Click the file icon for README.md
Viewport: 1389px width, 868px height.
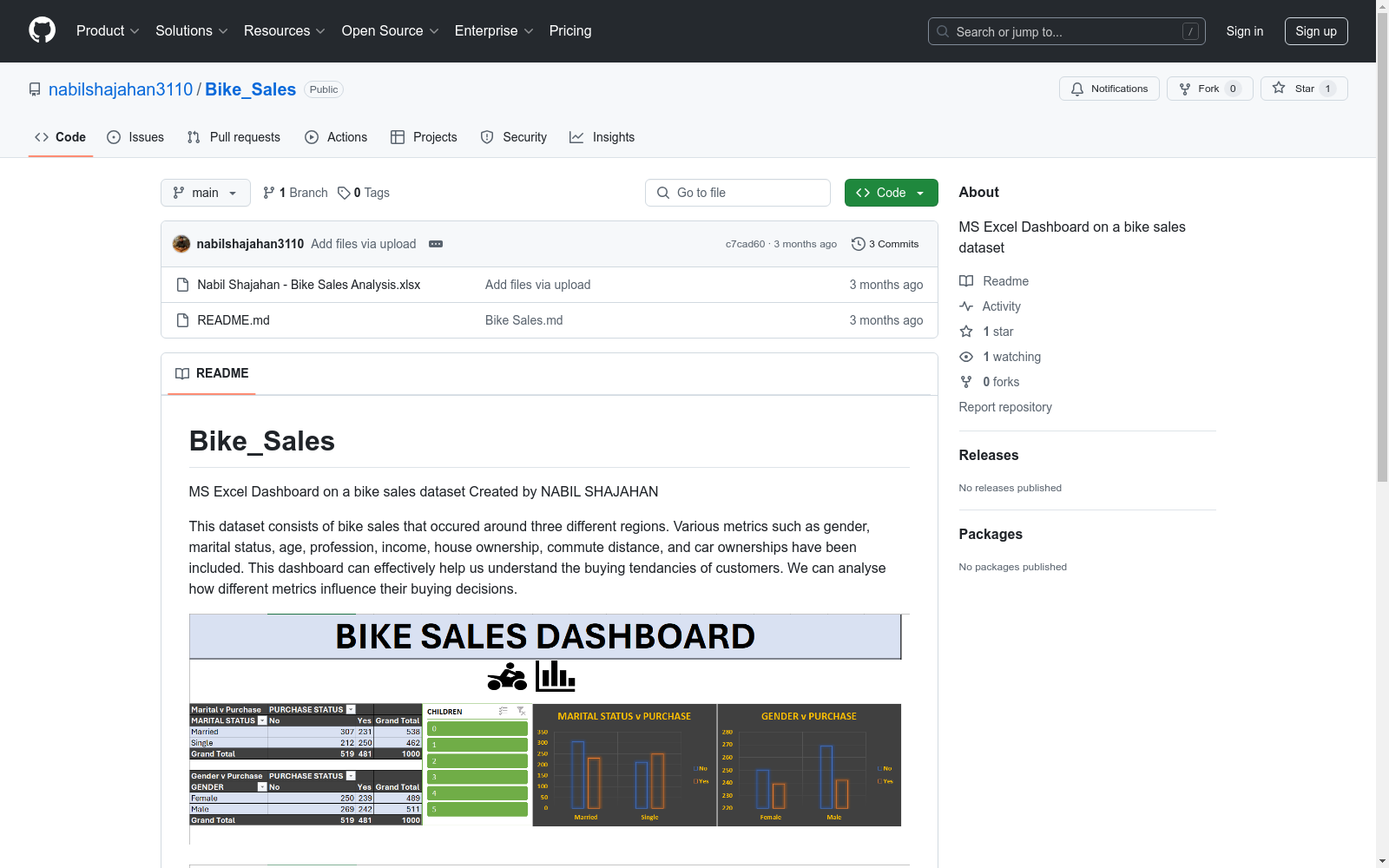tap(182, 320)
